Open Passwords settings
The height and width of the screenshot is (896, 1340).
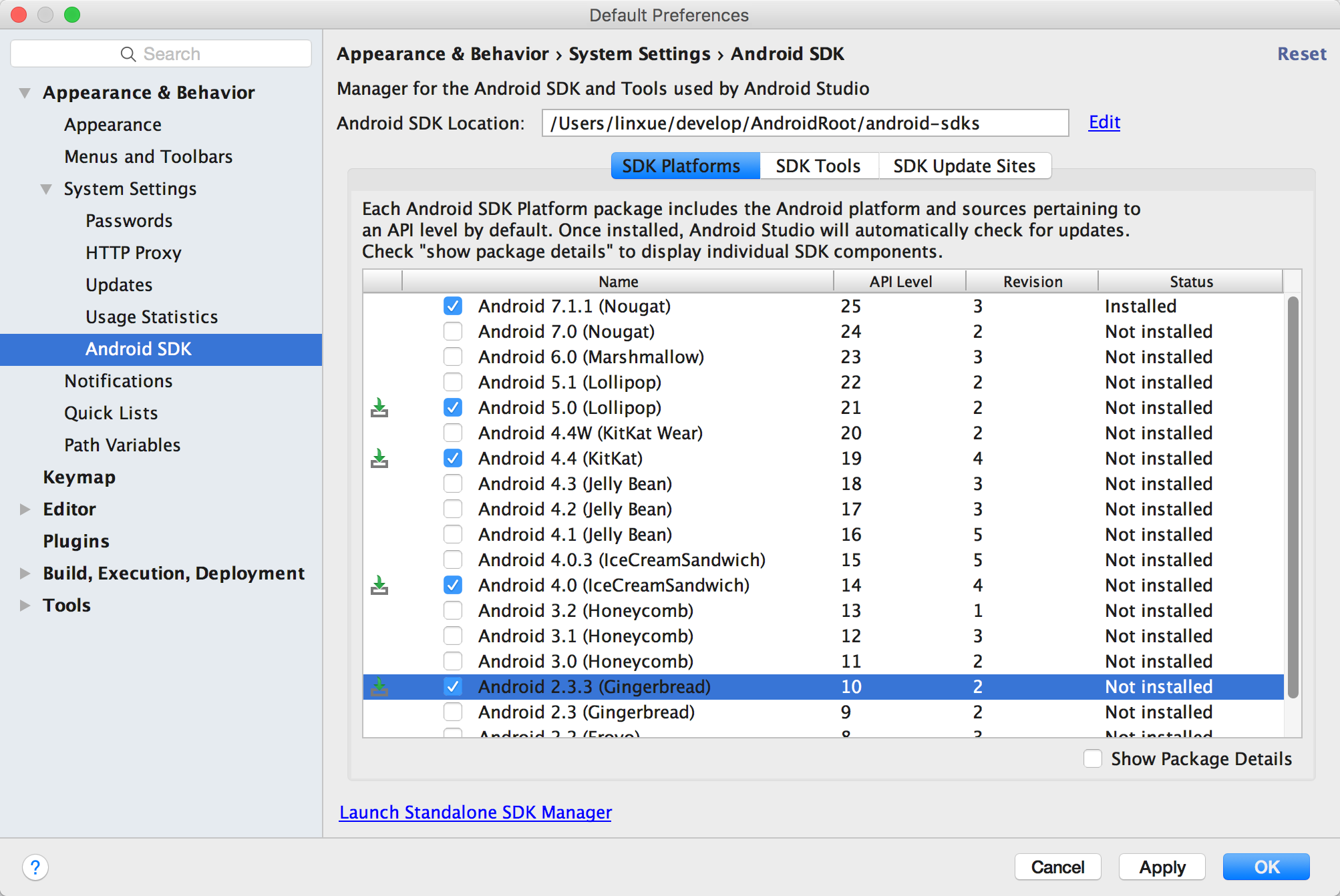[129, 221]
